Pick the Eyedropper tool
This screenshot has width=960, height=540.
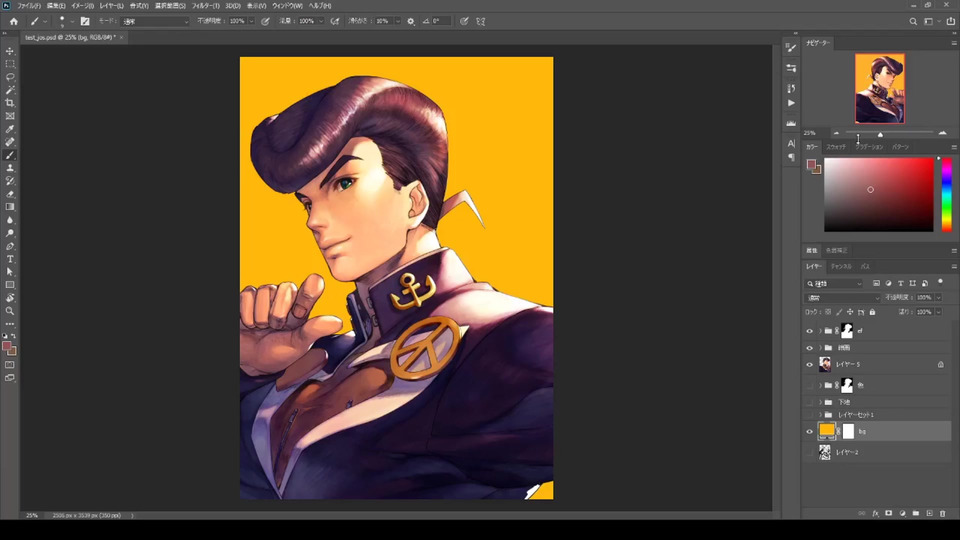(10, 129)
